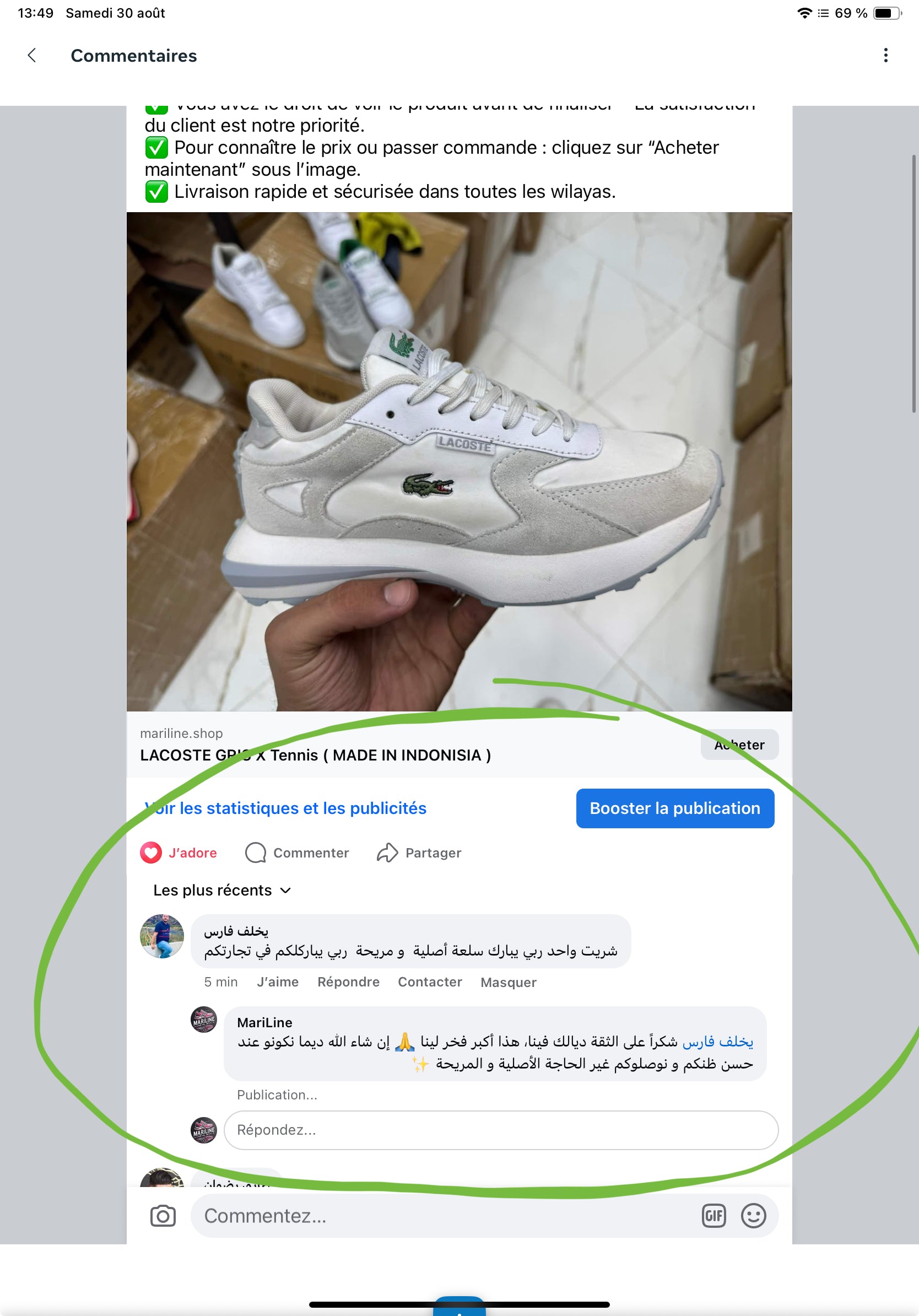Open the Lacoste sneaker product image
This screenshot has height=1316, width=919.
459,461
